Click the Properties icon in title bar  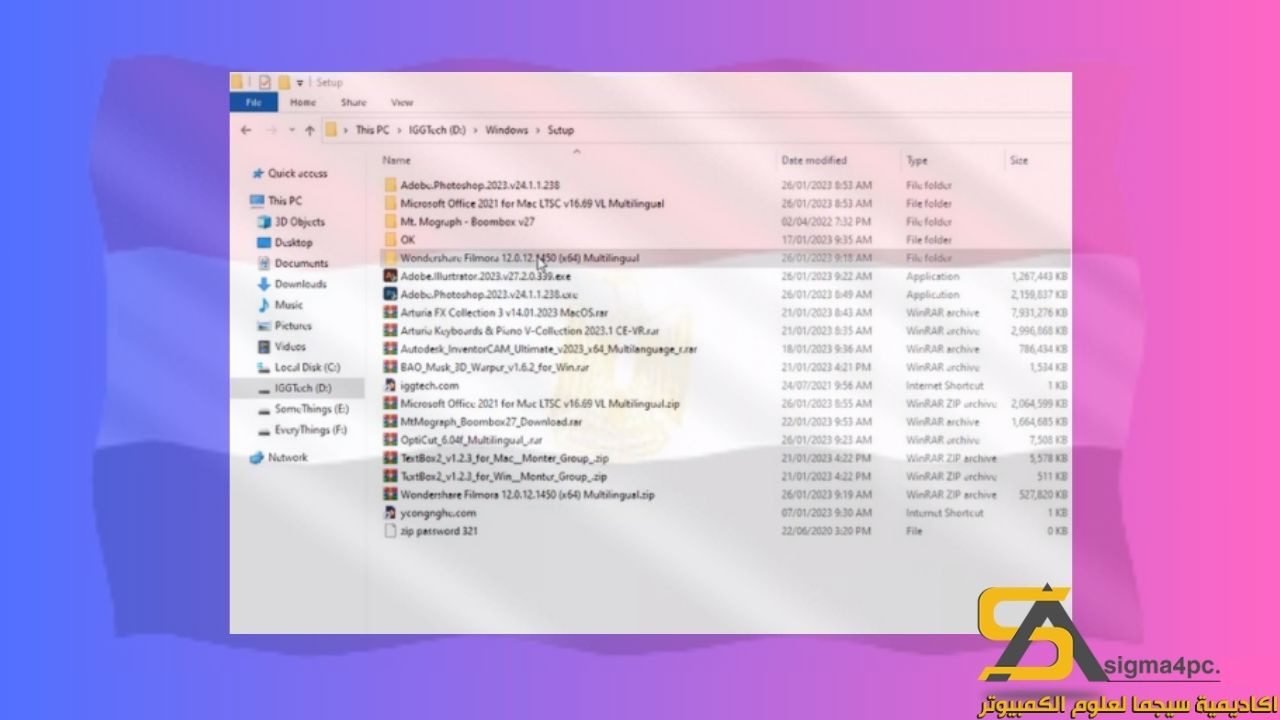point(265,82)
